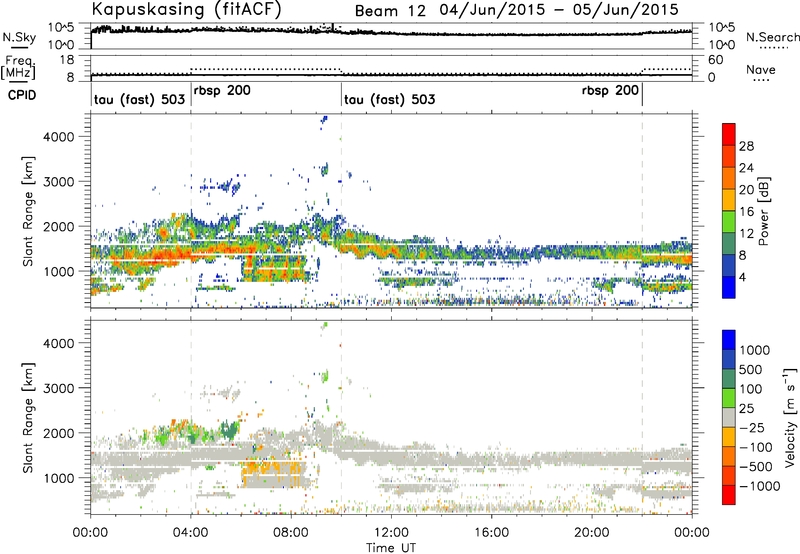Image resolution: width=800 pixels, height=554 pixels.
Task: Click the 16 tick on the Power color bar
Action: tap(746, 212)
